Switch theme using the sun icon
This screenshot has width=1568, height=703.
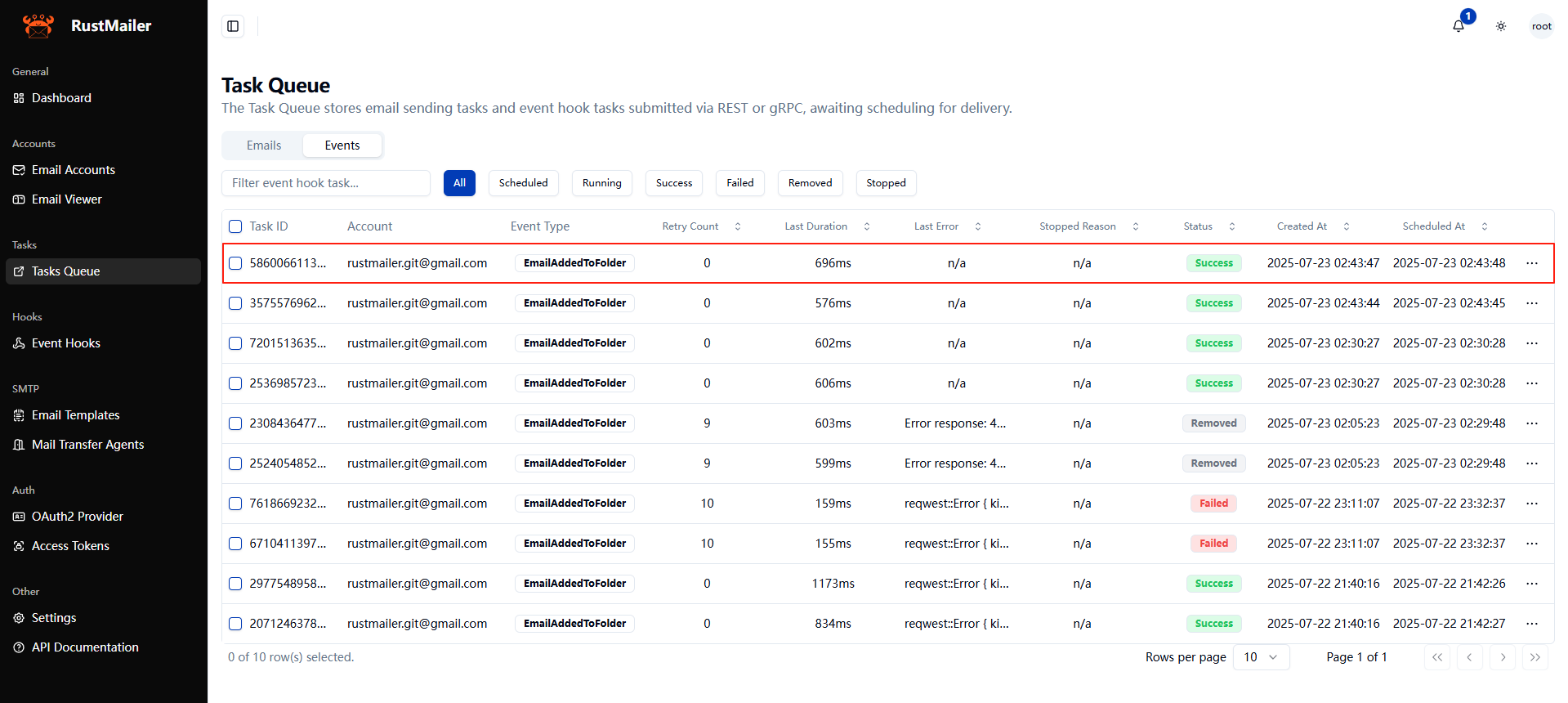tap(1501, 26)
